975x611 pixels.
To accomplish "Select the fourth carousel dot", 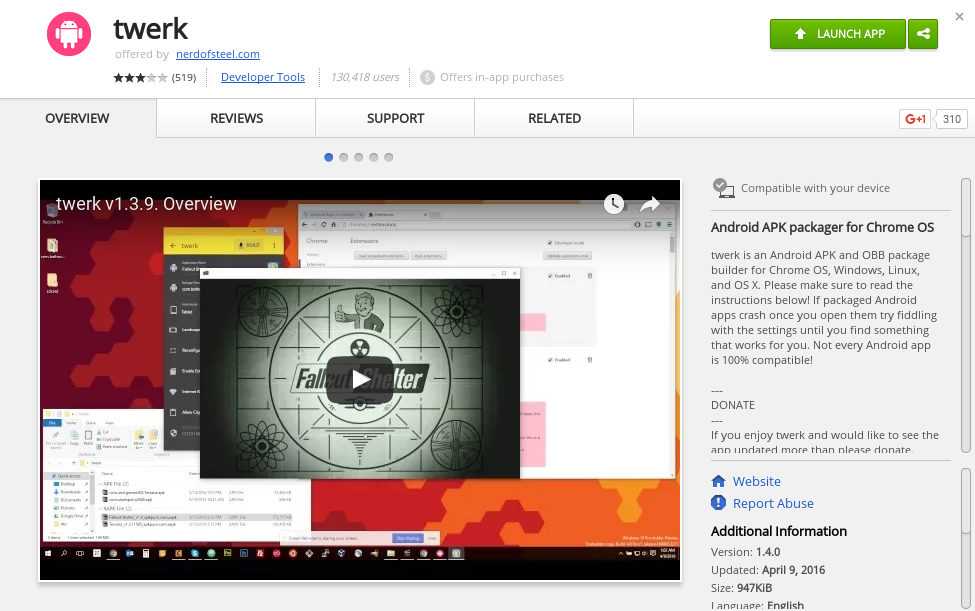I will (x=374, y=157).
